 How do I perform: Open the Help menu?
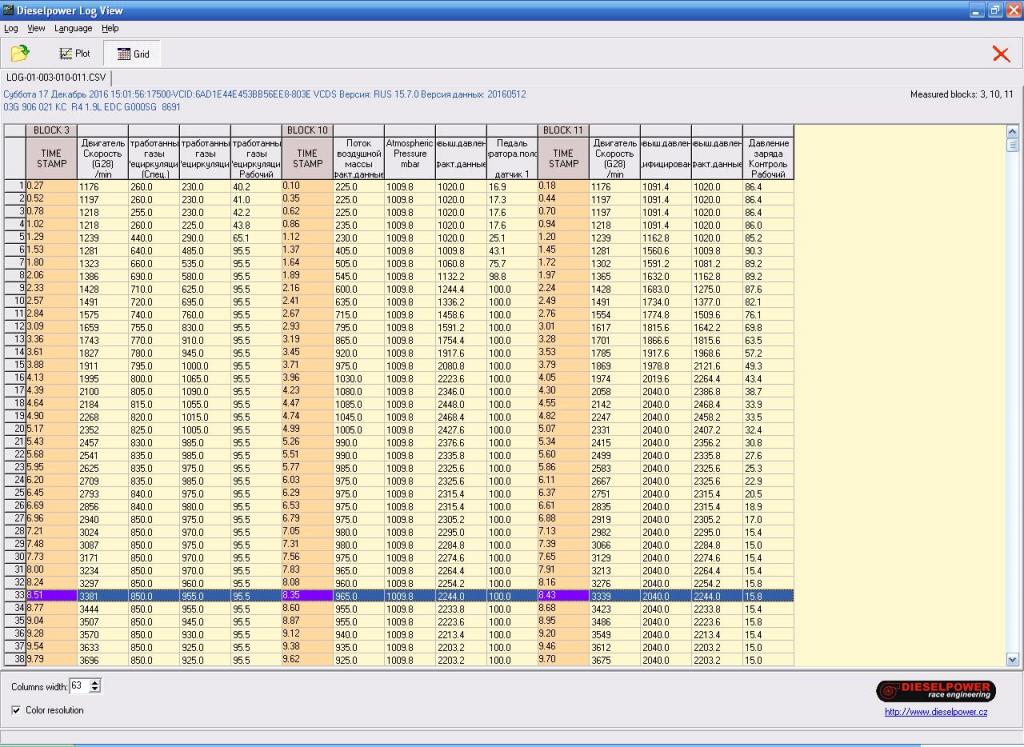coord(110,29)
